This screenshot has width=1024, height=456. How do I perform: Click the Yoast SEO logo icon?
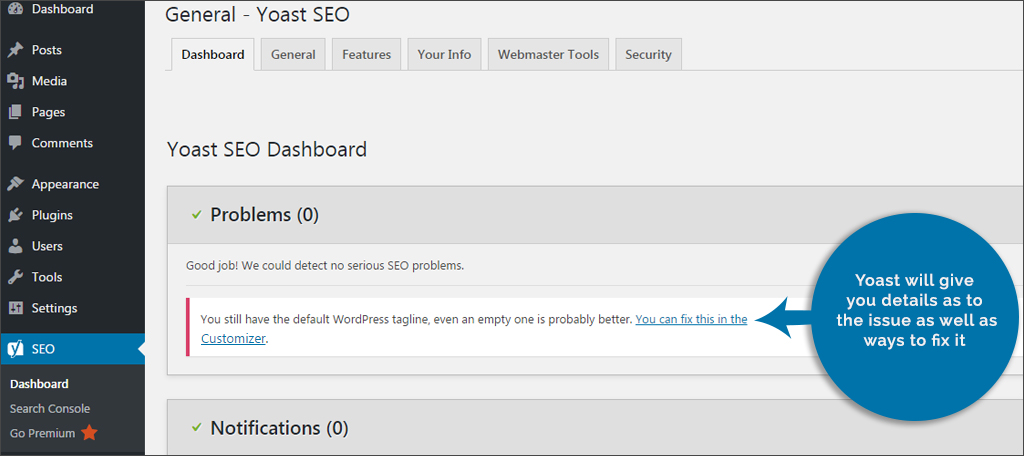(16, 349)
